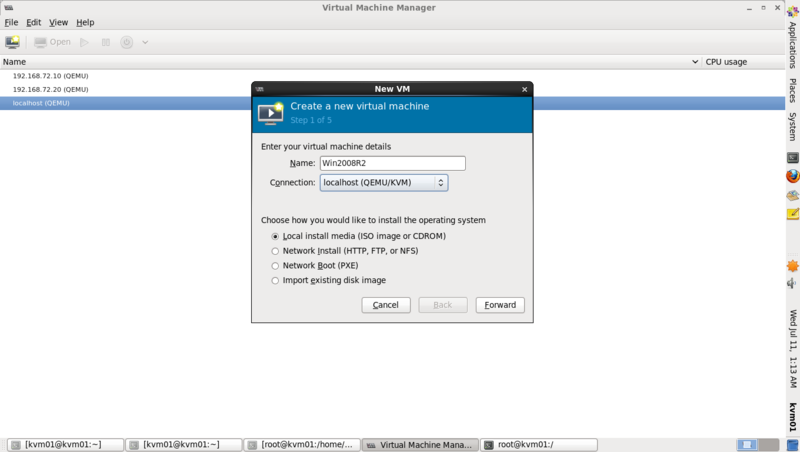Click the VM Name input field
The height and width of the screenshot is (452, 800).
click(x=392, y=163)
